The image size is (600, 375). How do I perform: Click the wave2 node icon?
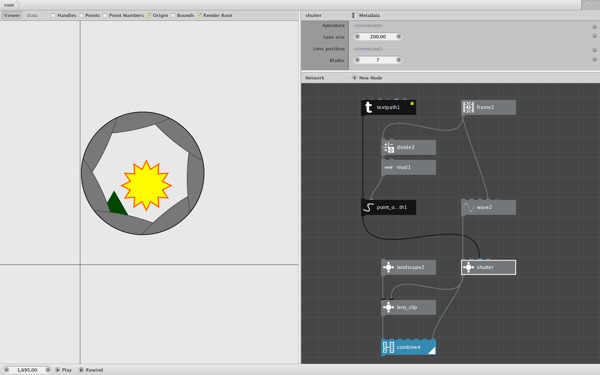pyautogui.click(x=468, y=207)
